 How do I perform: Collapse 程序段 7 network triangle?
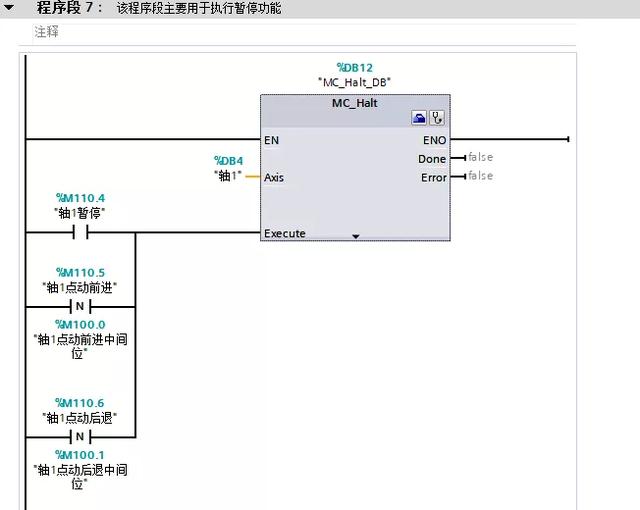point(9,8)
